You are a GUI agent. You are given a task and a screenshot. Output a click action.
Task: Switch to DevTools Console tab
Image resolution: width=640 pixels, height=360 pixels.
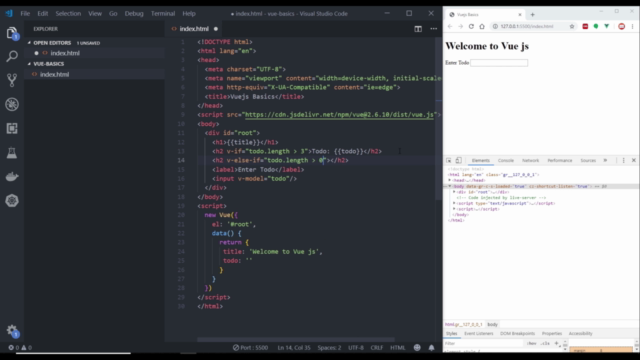click(506, 160)
